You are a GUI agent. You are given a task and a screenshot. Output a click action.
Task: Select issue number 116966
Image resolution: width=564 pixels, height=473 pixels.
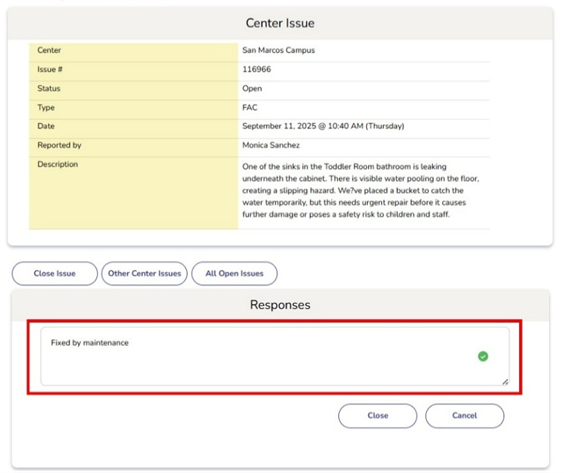pyautogui.click(x=256, y=69)
